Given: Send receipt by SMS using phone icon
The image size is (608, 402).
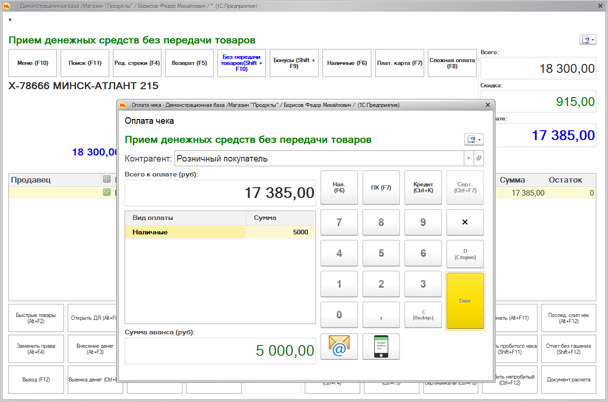Looking at the screenshot, I should click(x=381, y=346).
